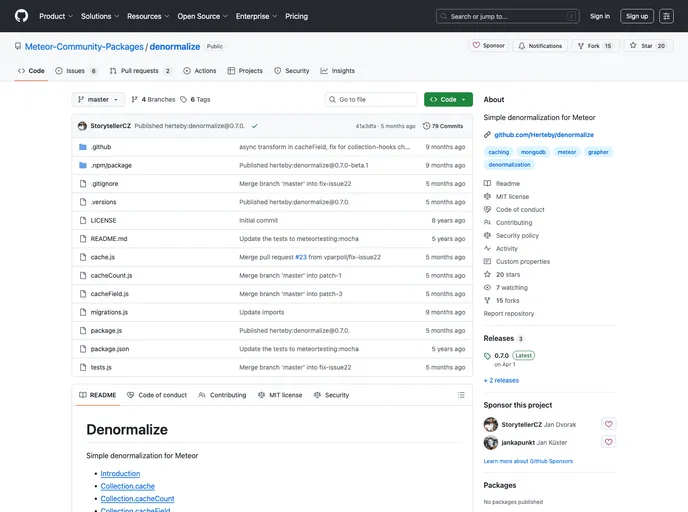Open the Enterprise dropdown
688x512 pixels.
(x=256, y=16)
